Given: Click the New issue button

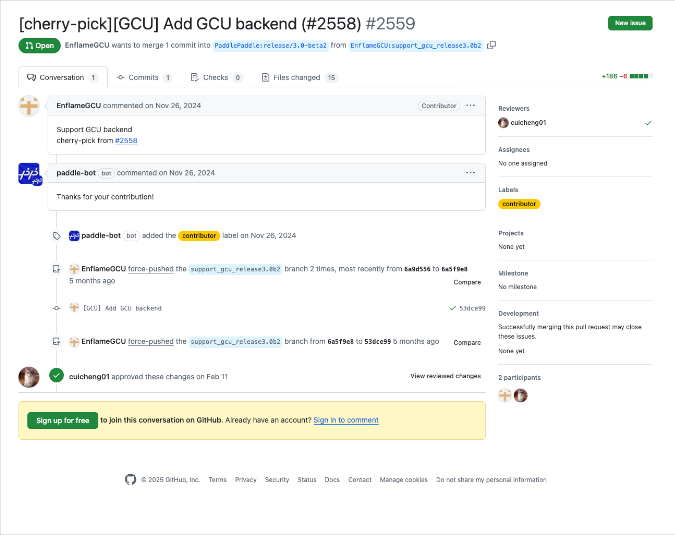Looking at the screenshot, I should [x=630, y=23].
